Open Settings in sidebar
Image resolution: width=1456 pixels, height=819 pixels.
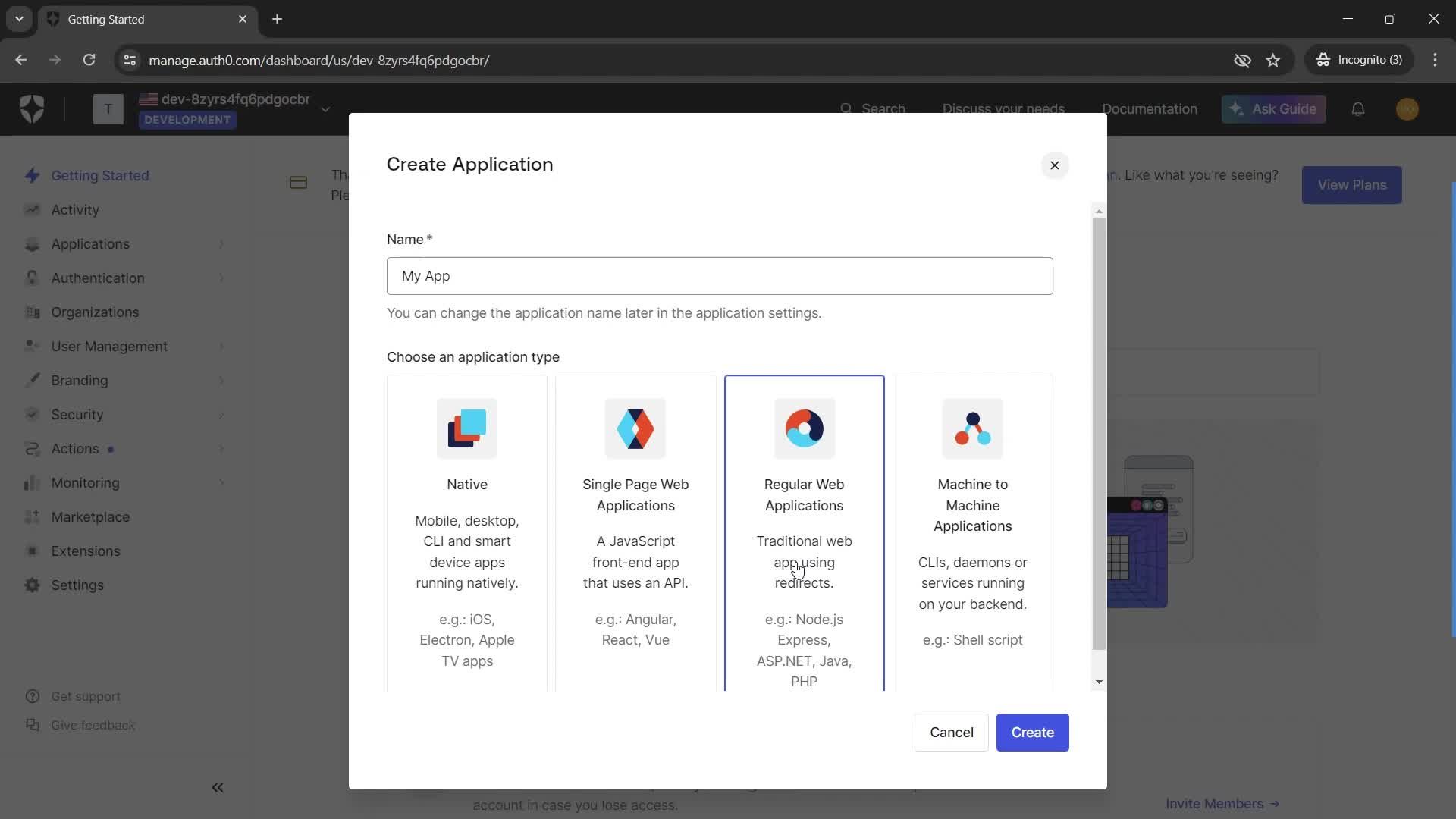tap(77, 585)
